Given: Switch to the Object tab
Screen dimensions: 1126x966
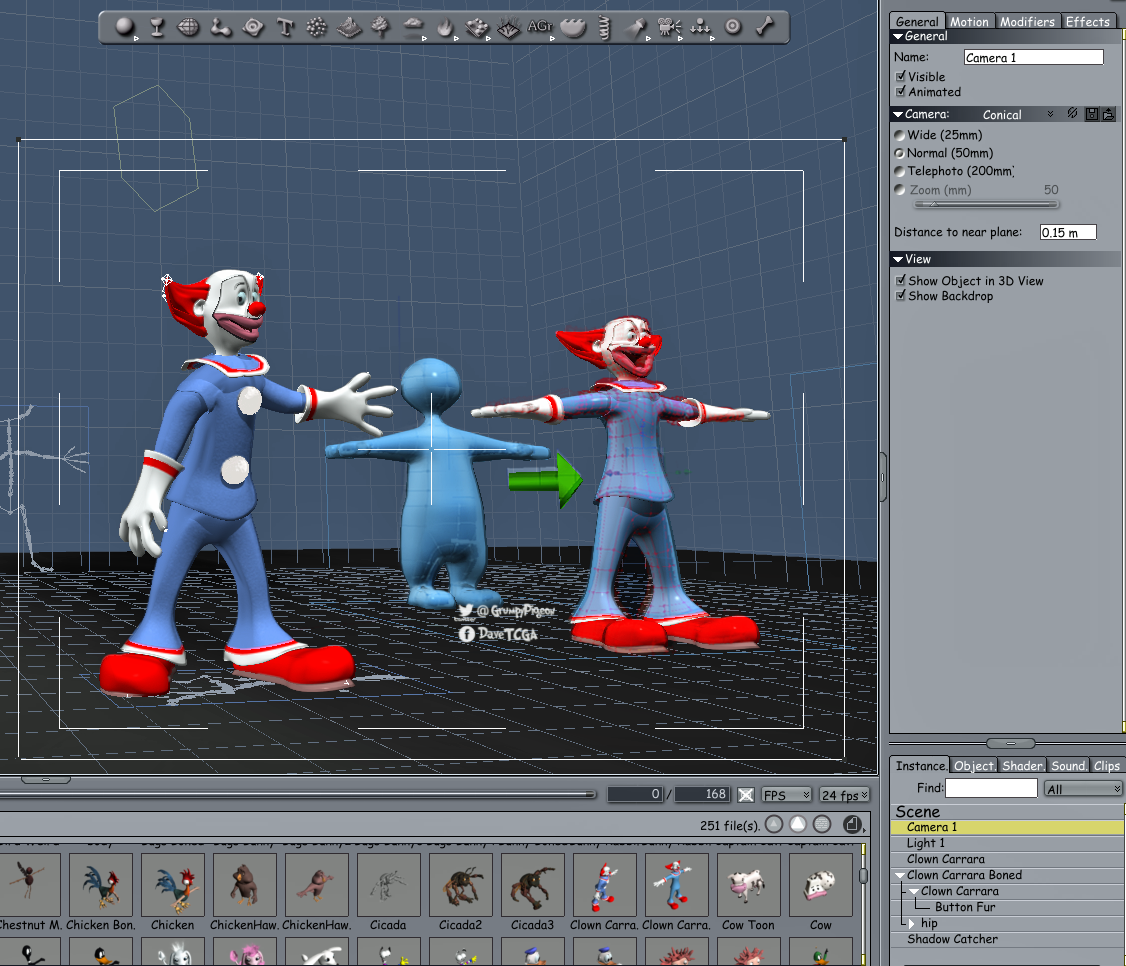Looking at the screenshot, I should tap(974, 766).
